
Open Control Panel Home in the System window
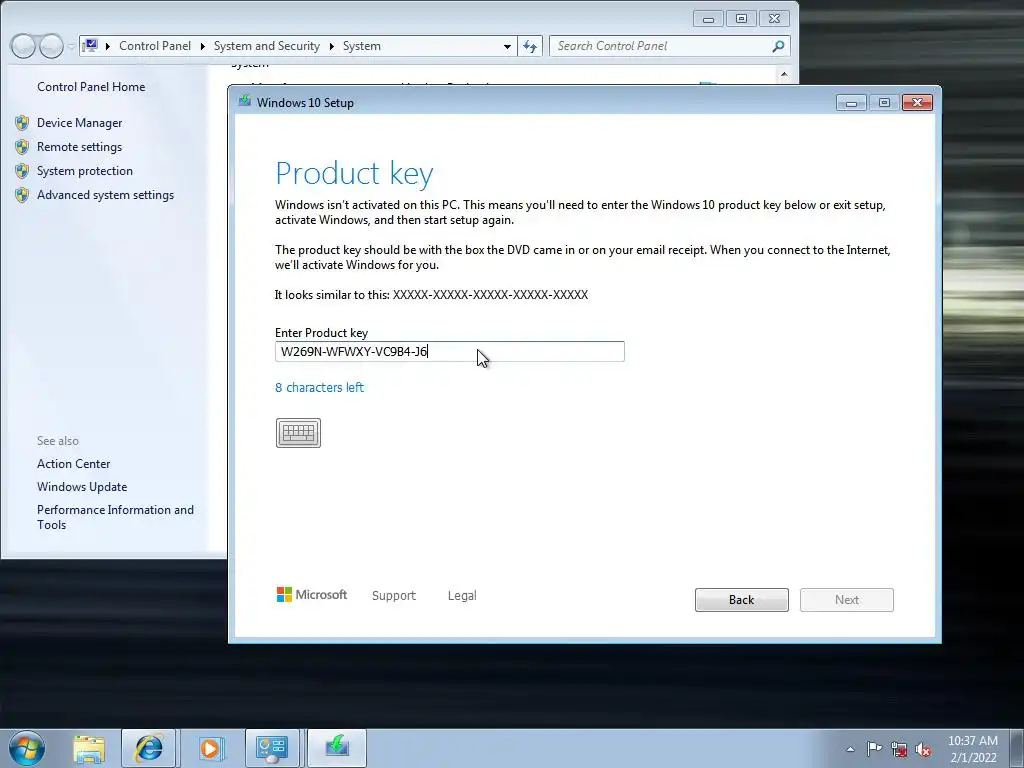(91, 87)
